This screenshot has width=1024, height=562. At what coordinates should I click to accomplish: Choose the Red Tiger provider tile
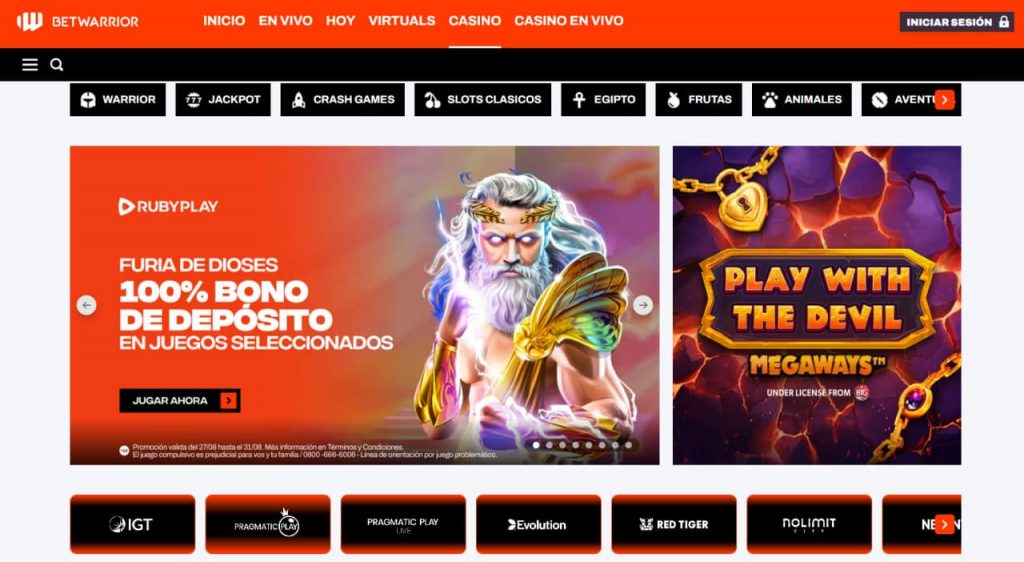pyautogui.click(x=674, y=524)
